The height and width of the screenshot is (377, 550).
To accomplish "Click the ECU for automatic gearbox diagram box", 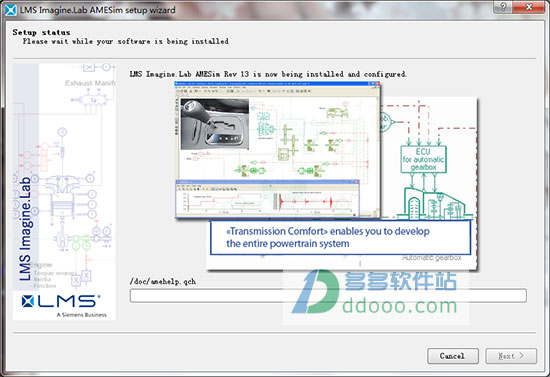I will click(423, 159).
